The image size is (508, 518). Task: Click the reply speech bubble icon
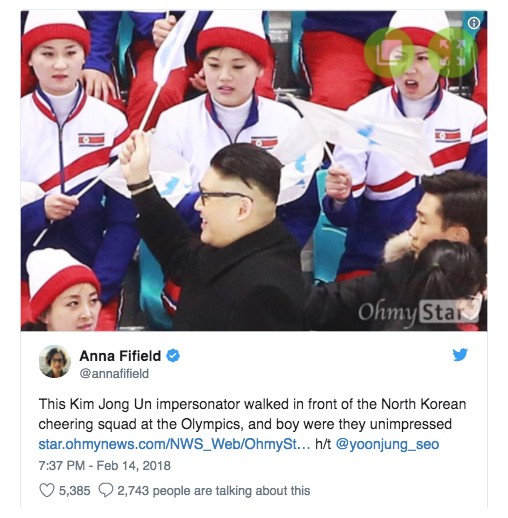click(x=106, y=490)
